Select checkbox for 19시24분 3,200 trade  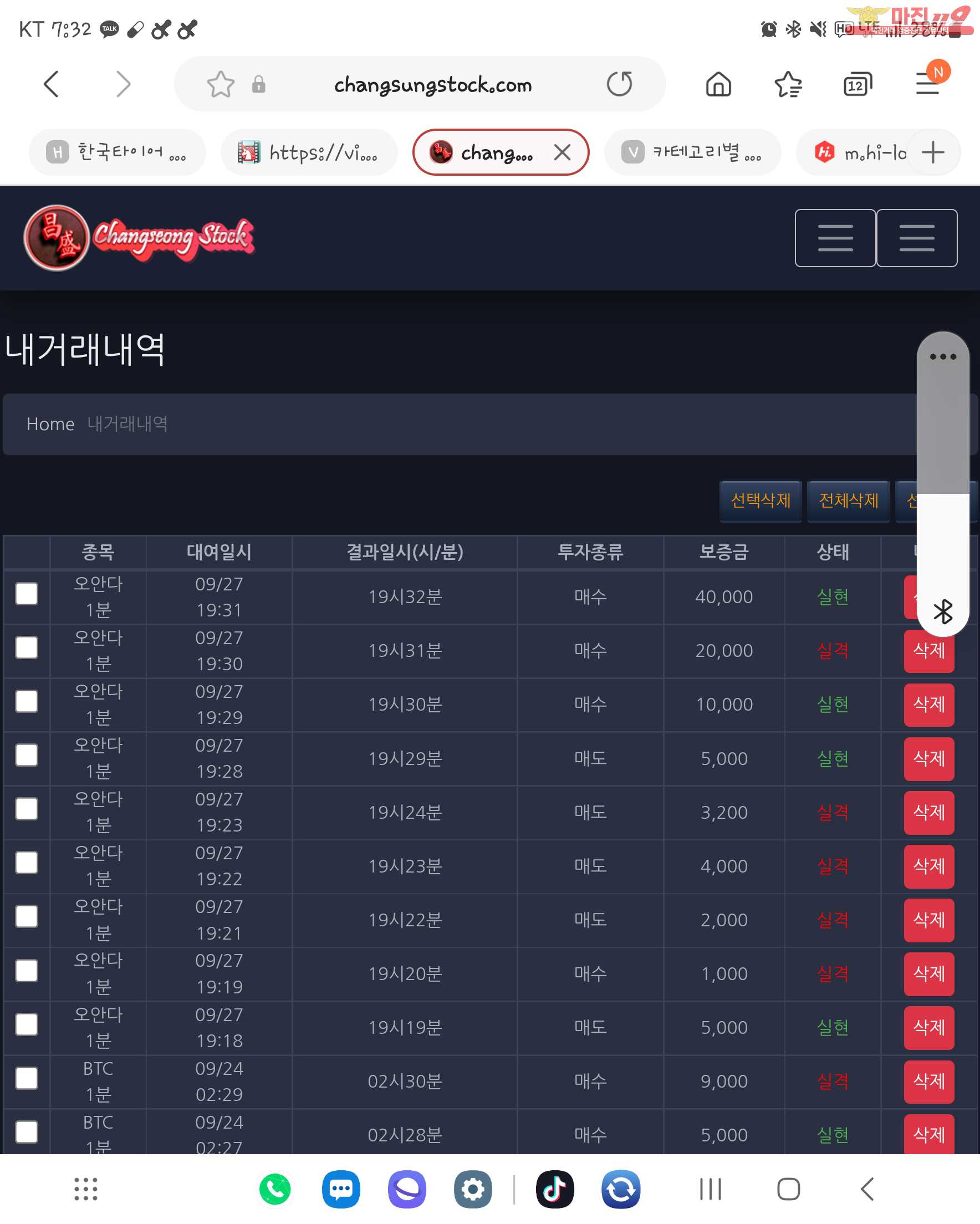point(27,809)
